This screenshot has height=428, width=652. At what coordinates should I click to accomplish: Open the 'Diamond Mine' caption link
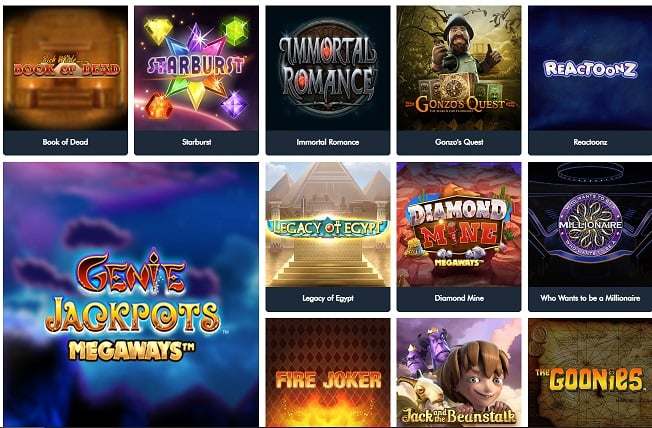tap(459, 298)
